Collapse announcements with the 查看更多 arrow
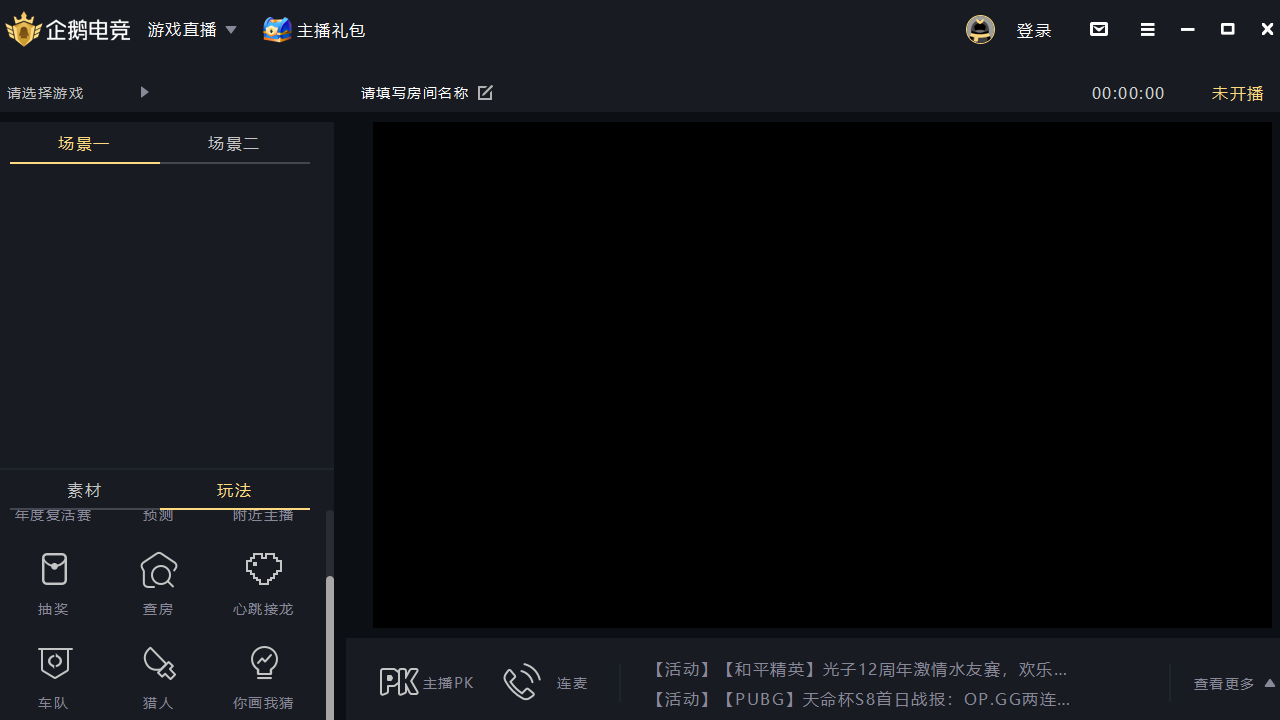Viewport: 1280px width, 720px height. [x=1269, y=683]
